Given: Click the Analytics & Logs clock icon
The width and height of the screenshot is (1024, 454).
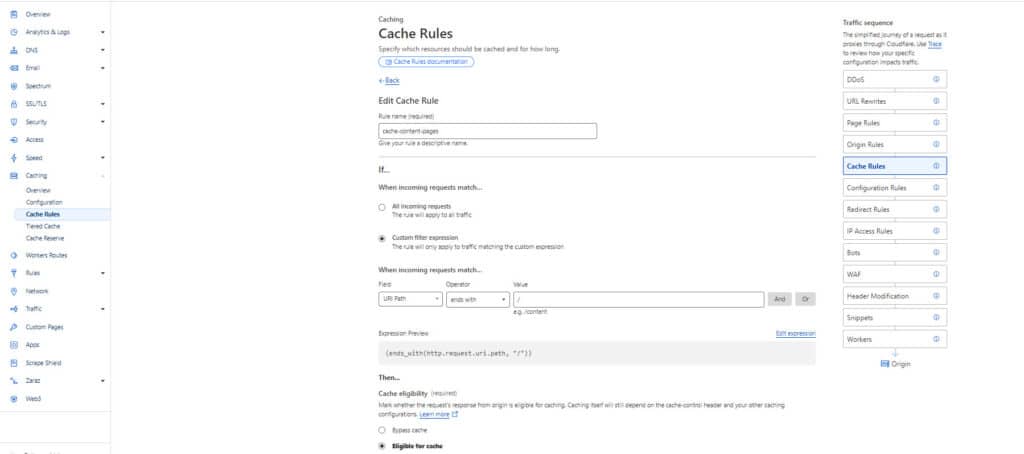Looking at the screenshot, I should pos(14,32).
